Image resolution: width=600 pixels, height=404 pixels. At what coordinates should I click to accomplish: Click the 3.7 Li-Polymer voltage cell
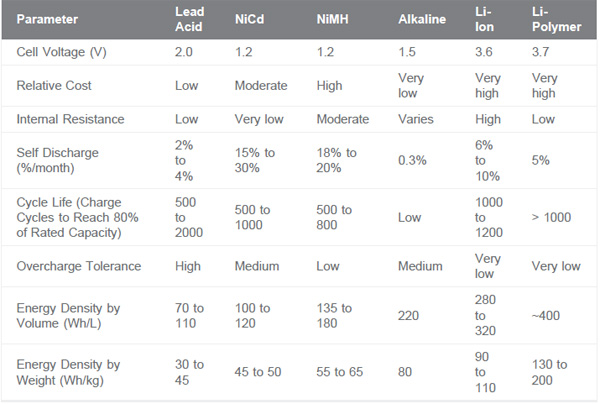tap(541, 50)
